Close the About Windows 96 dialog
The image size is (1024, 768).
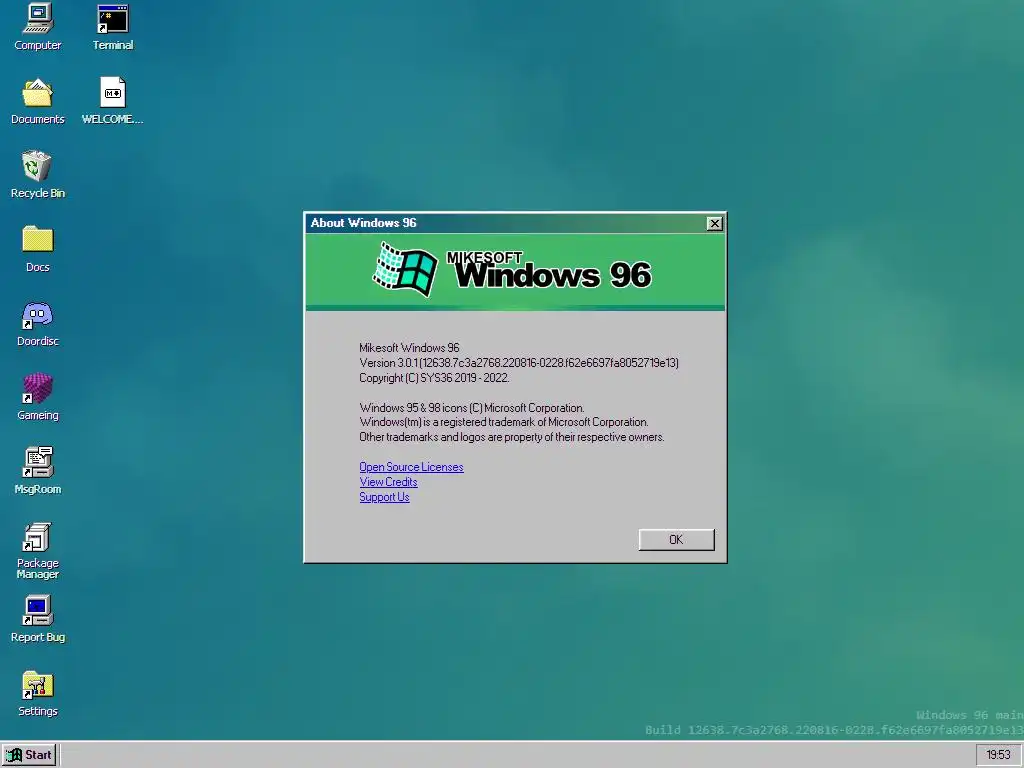coord(714,223)
